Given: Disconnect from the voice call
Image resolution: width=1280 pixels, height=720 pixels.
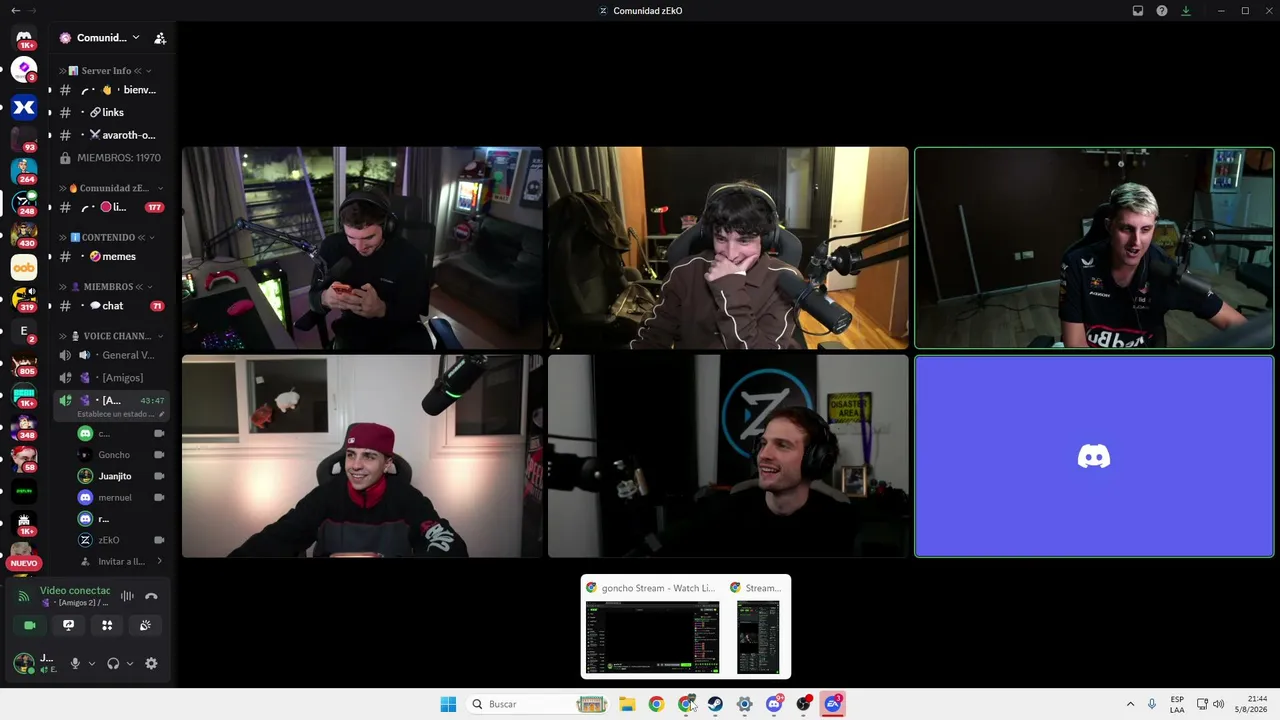Looking at the screenshot, I should tap(151, 596).
